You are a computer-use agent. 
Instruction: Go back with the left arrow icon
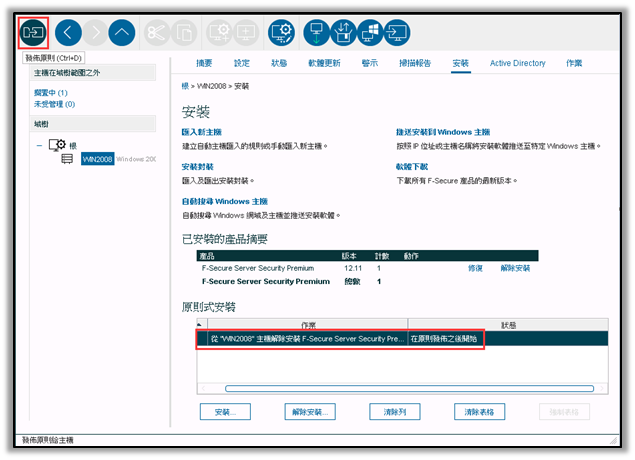68,32
